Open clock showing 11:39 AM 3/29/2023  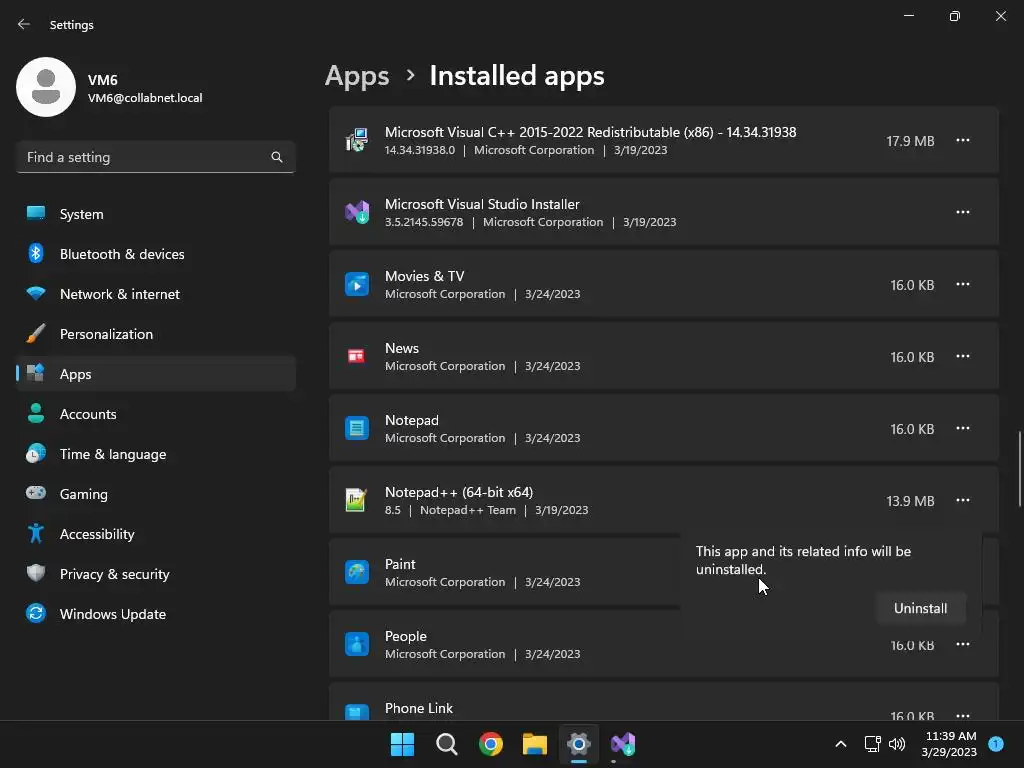(x=950, y=744)
